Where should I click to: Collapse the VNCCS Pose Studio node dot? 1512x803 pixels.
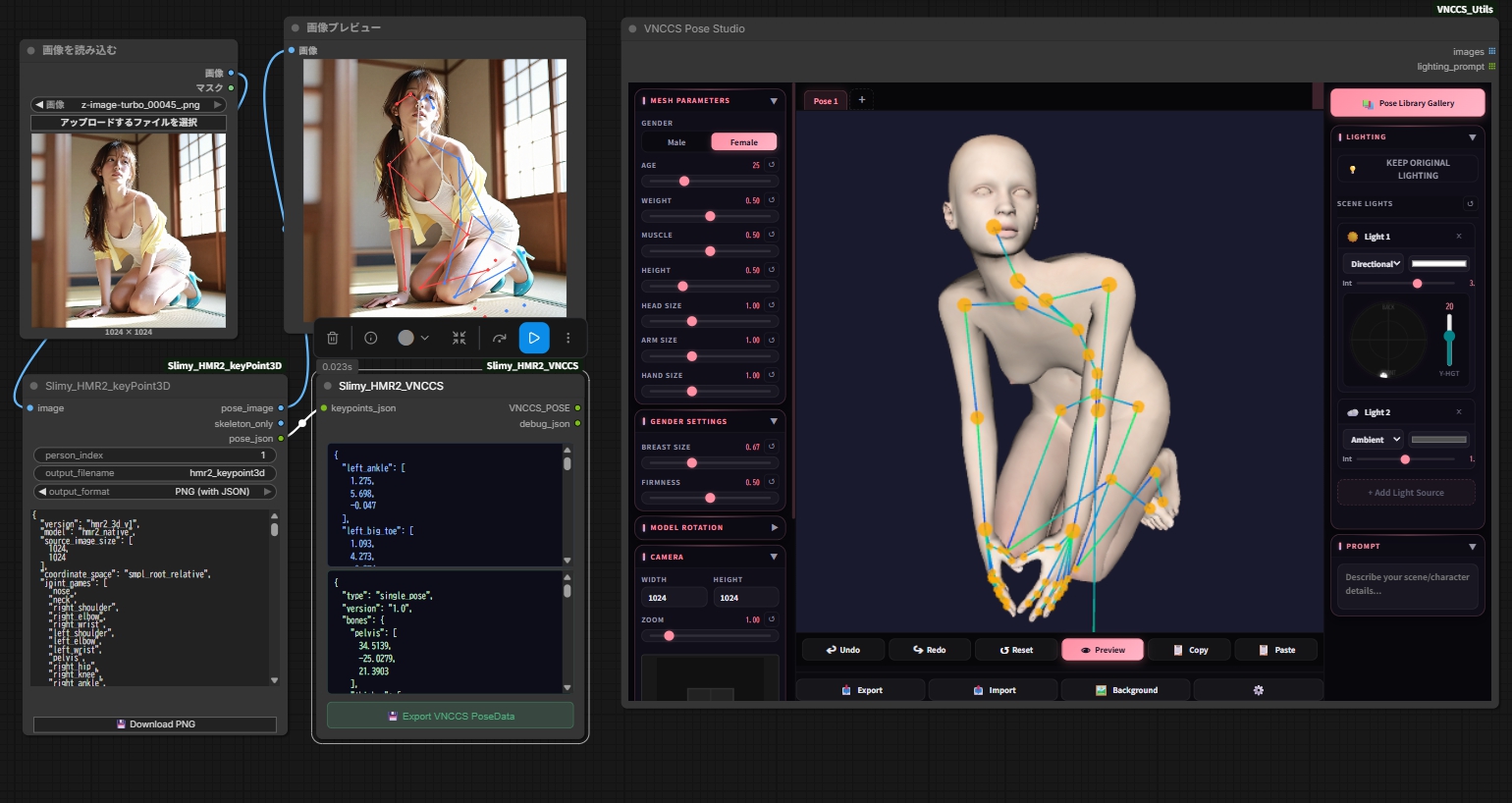tap(633, 28)
